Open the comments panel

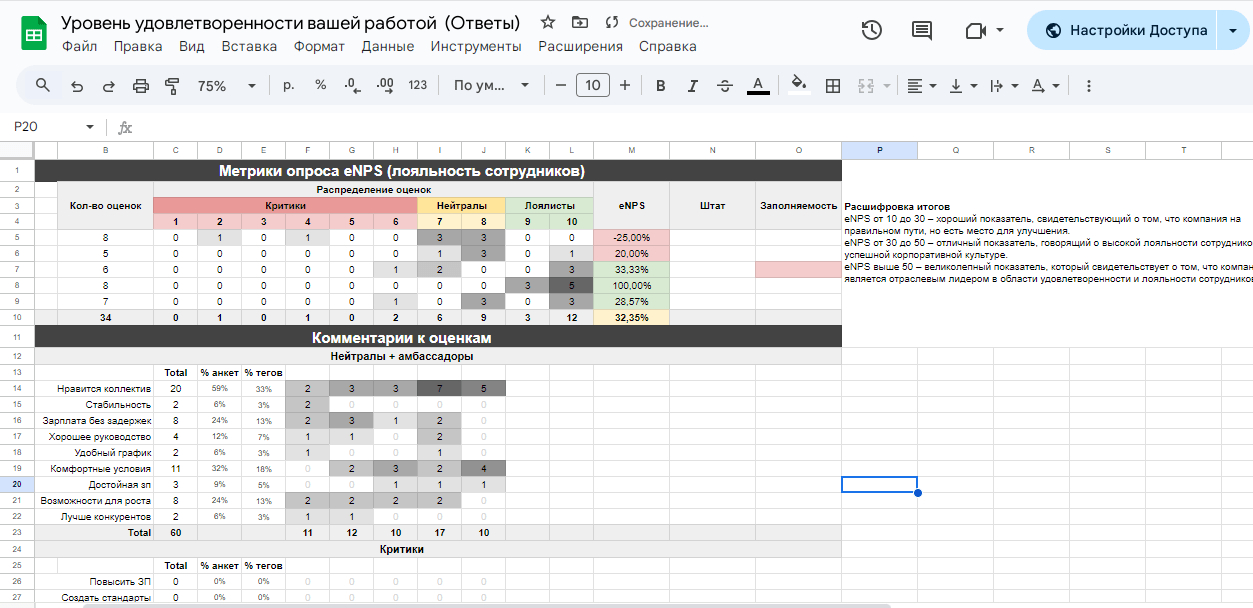click(x=922, y=30)
